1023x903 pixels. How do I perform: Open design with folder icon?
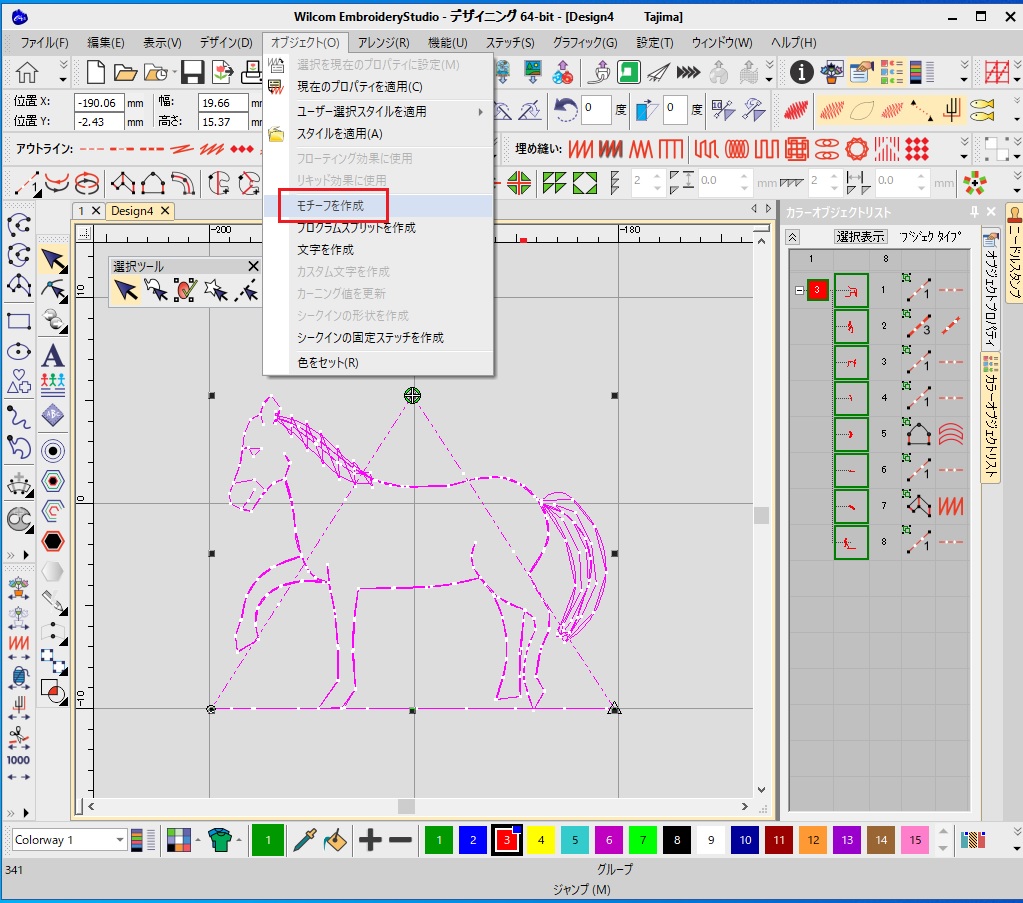click(125, 72)
